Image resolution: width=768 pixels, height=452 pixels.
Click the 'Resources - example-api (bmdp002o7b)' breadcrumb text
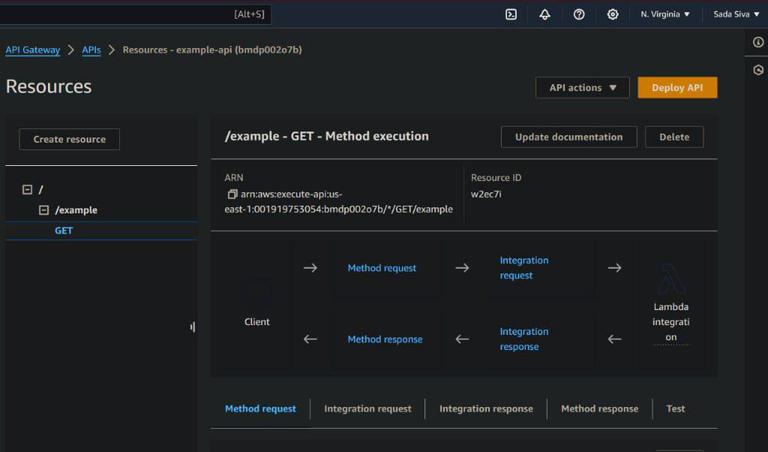click(212, 50)
